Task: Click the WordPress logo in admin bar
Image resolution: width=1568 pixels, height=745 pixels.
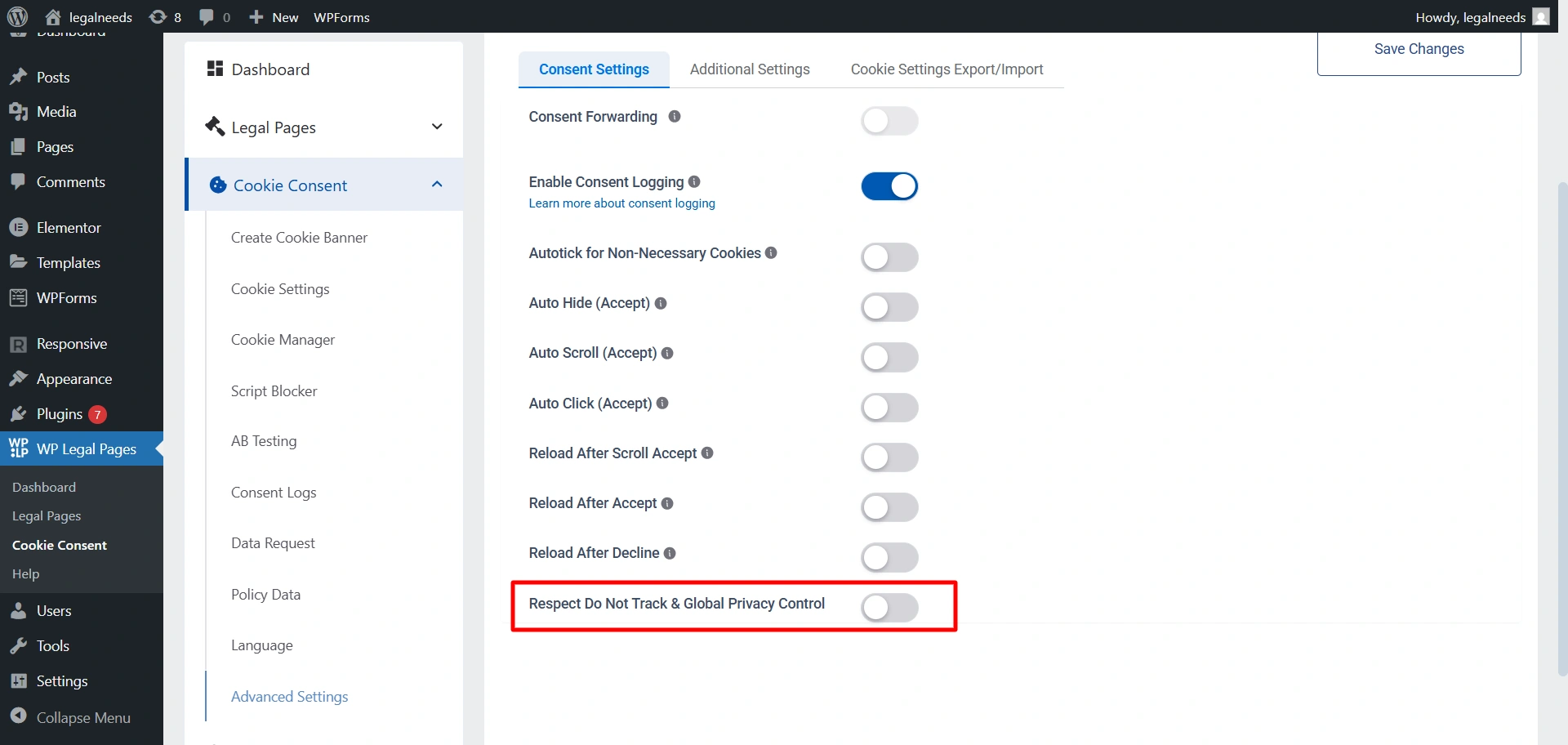Action: tap(17, 16)
